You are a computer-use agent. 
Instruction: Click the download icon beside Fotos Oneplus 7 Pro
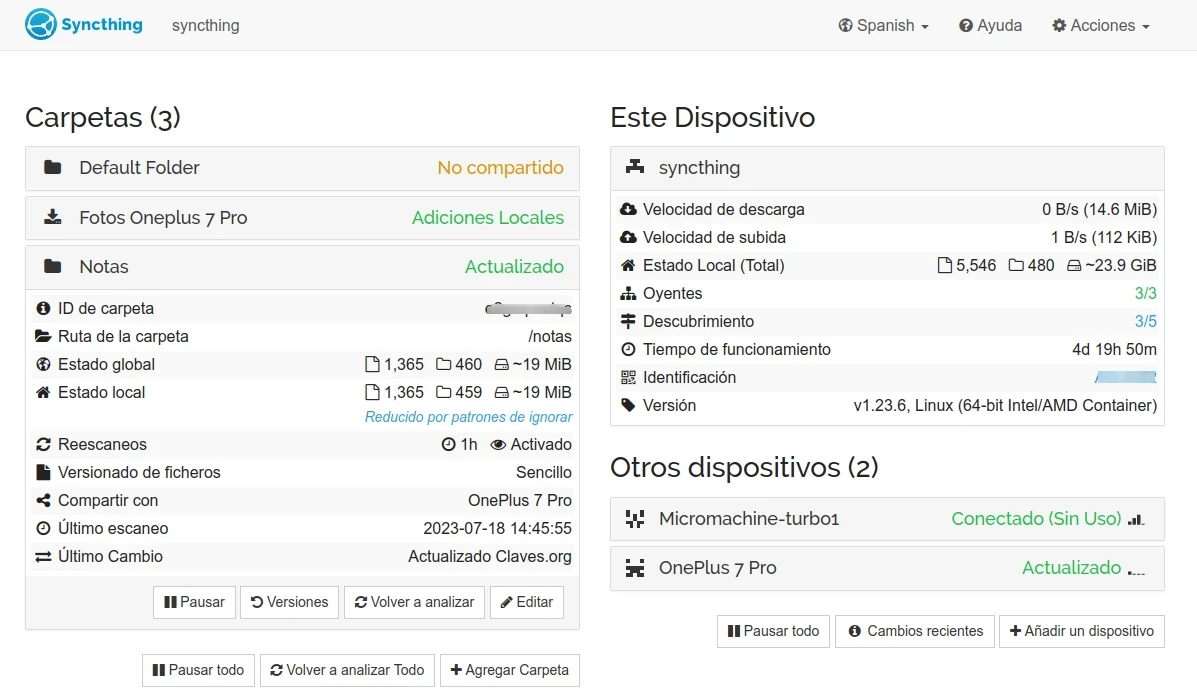tap(53, 217)
